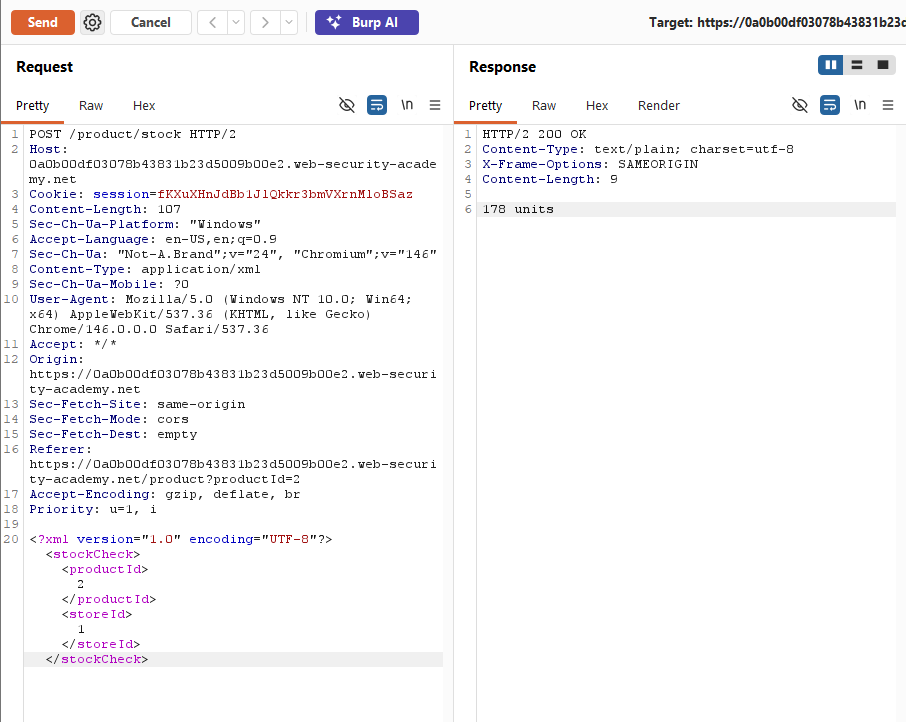Click the session cookie value
The height and width of the screenshot is (722, 906).
point(285,194)
